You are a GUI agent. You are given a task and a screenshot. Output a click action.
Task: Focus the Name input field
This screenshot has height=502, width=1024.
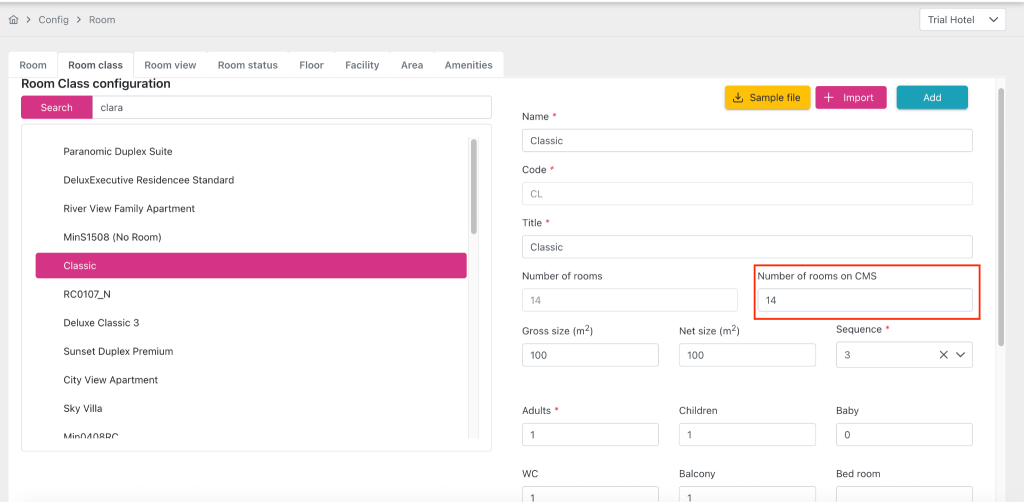746,141
